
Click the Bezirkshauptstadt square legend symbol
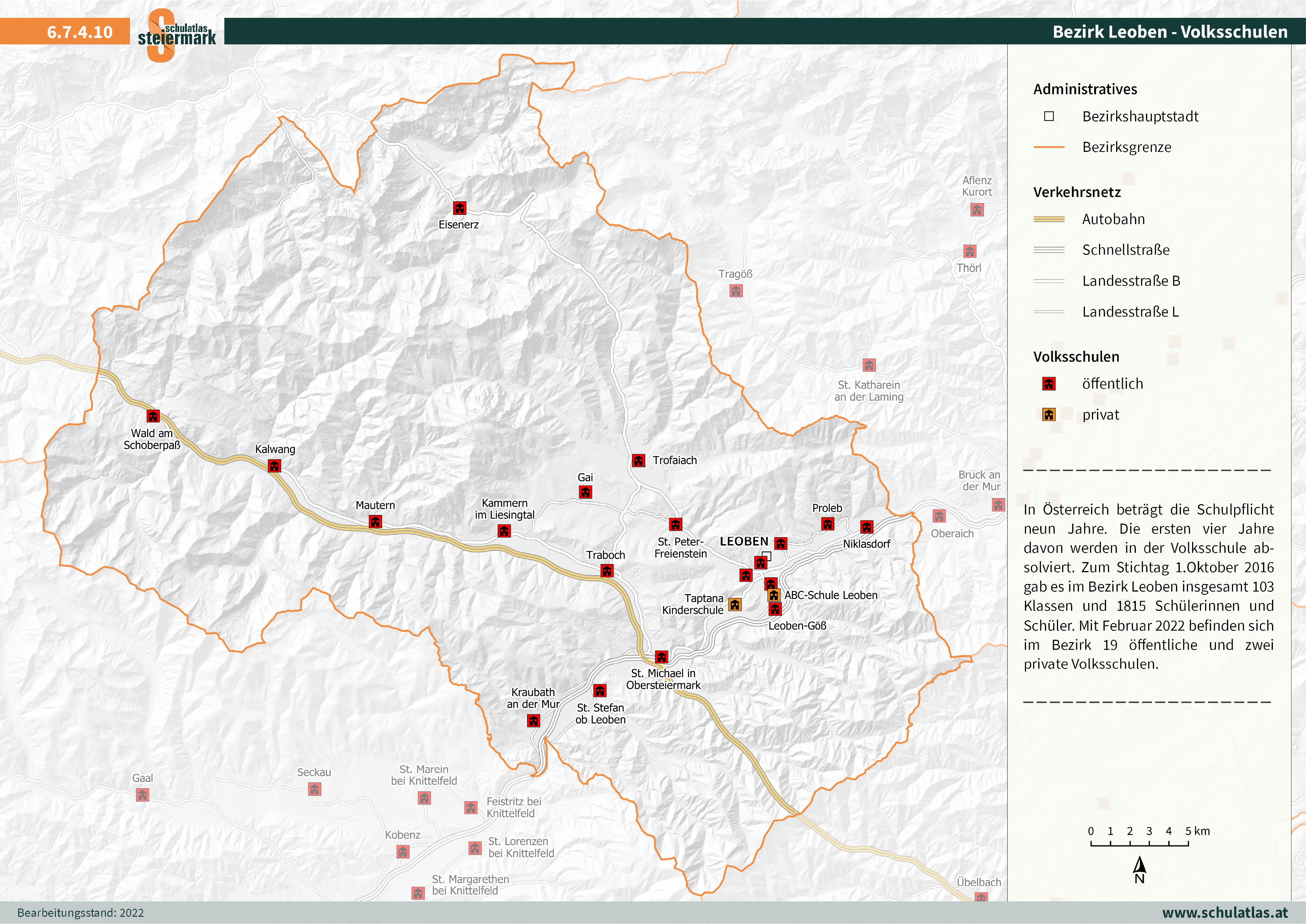(1049, 116)
